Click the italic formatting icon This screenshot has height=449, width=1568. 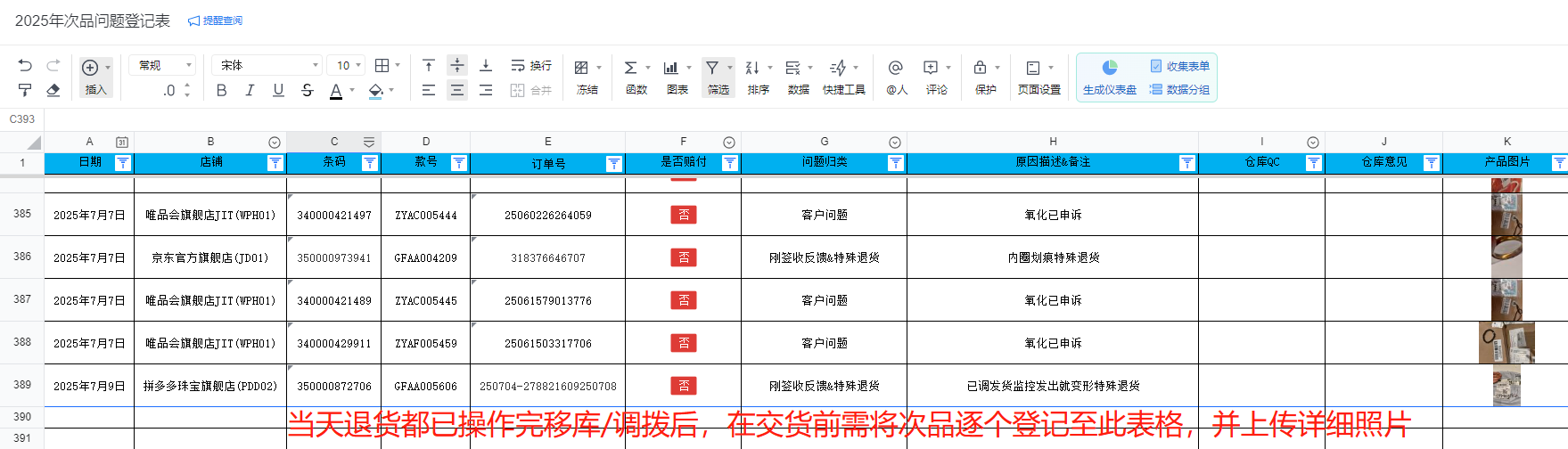250,90
